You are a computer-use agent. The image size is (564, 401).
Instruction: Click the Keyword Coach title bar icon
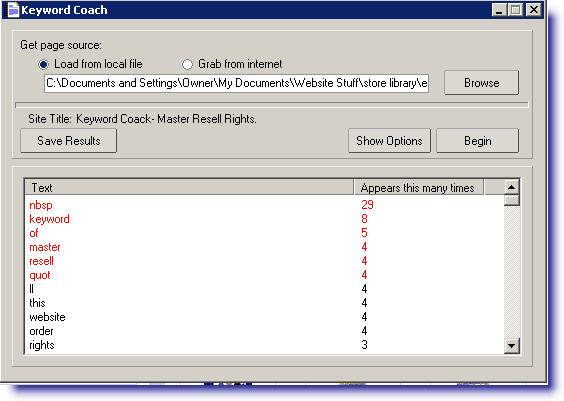(13, 10)
